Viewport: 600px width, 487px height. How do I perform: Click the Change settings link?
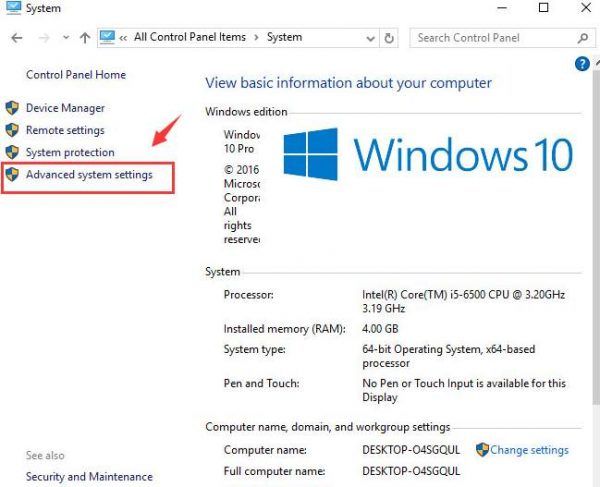tap(529, 450)
